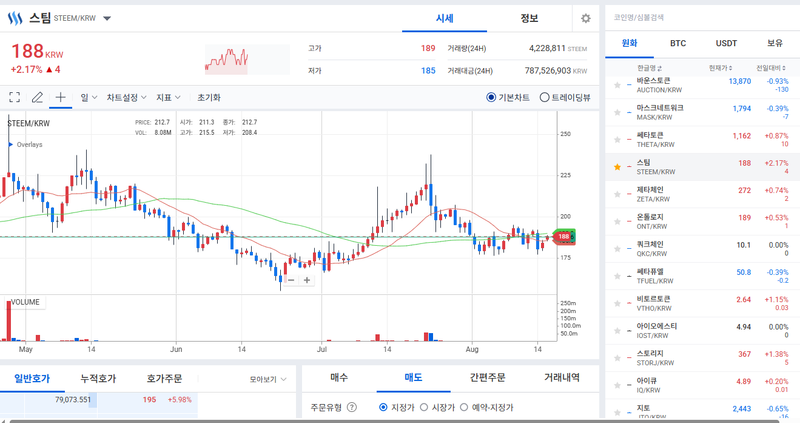Favorite the STORJ/KRW row star
This screenshot has width=800, height=423.
coord(617,358)
